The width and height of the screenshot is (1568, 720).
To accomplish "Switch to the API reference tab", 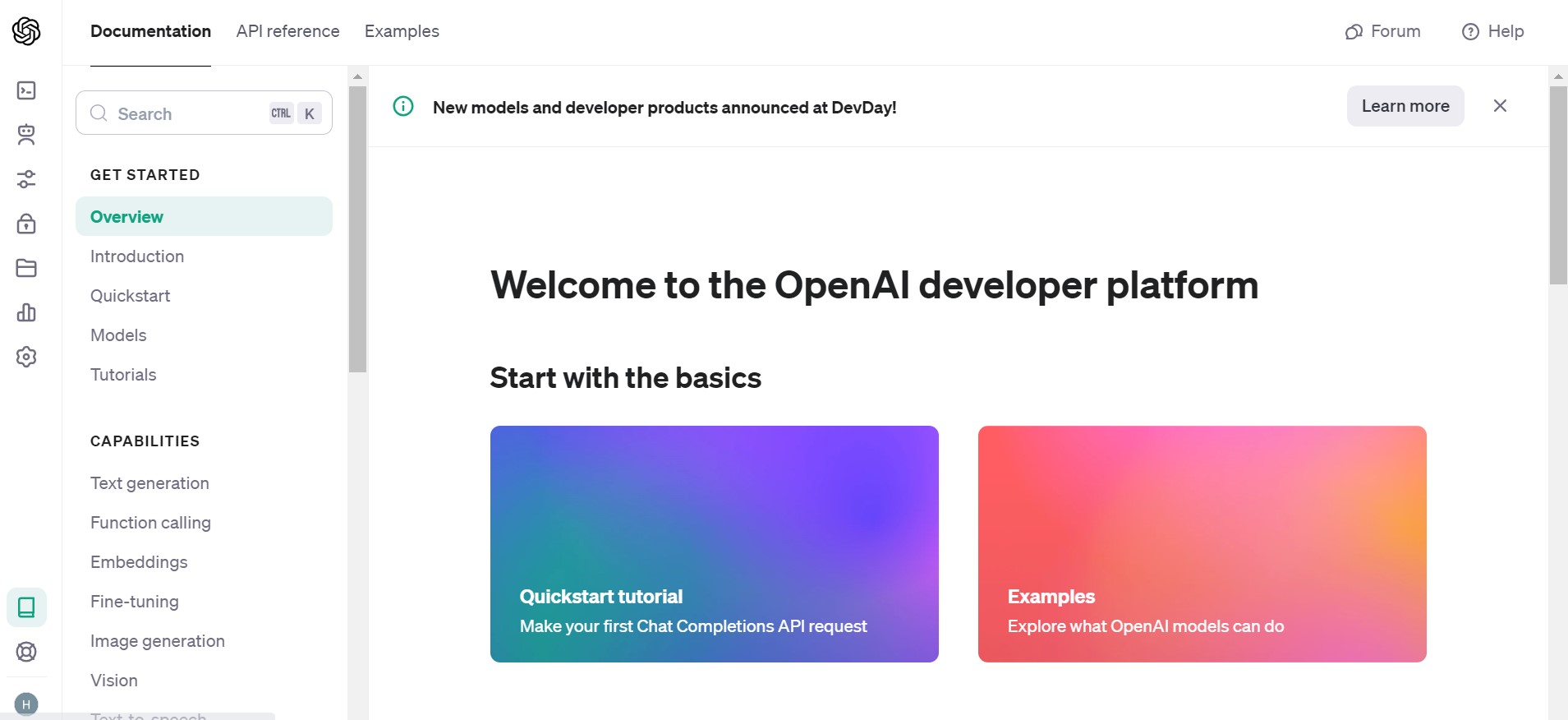I will click(x=287, y=31).
